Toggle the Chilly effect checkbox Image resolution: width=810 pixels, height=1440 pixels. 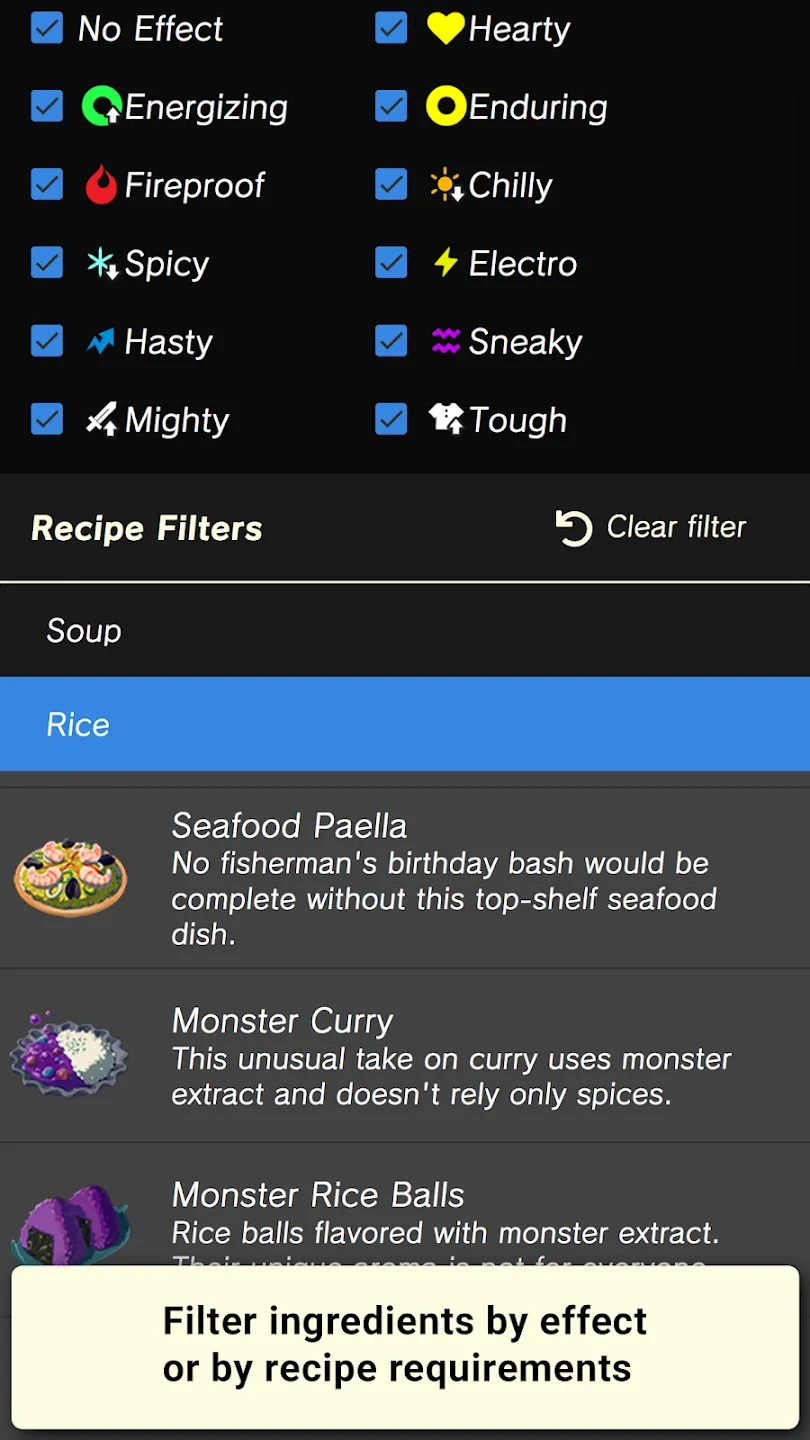click(x=391, y=184)
